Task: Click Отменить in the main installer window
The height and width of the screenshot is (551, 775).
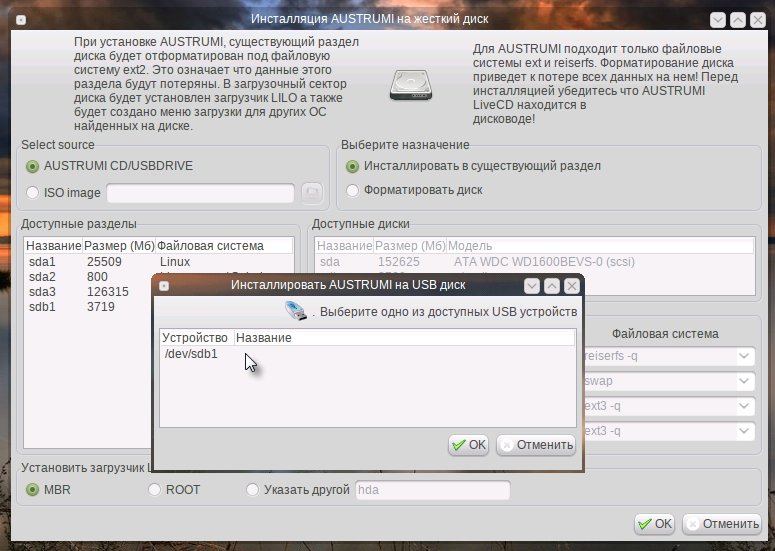Action: pos(722,524)
